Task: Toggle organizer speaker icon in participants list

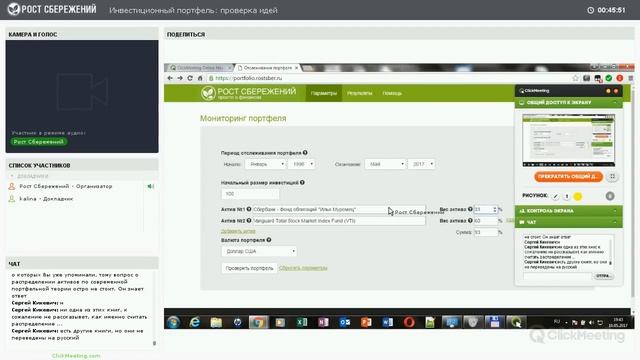Action: (x=151, y=186)
